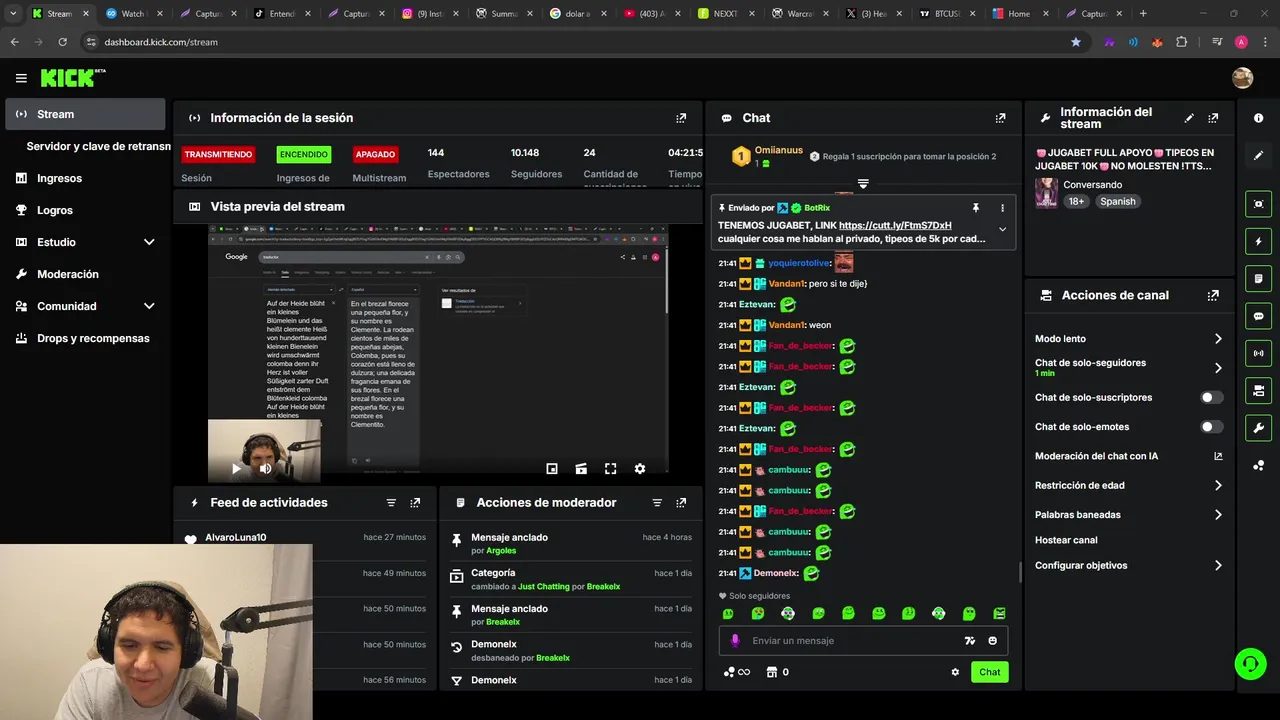1280x720 pixels.
Task: Open the hamburger menu beside Kick logo
Action: click(21, 78)
